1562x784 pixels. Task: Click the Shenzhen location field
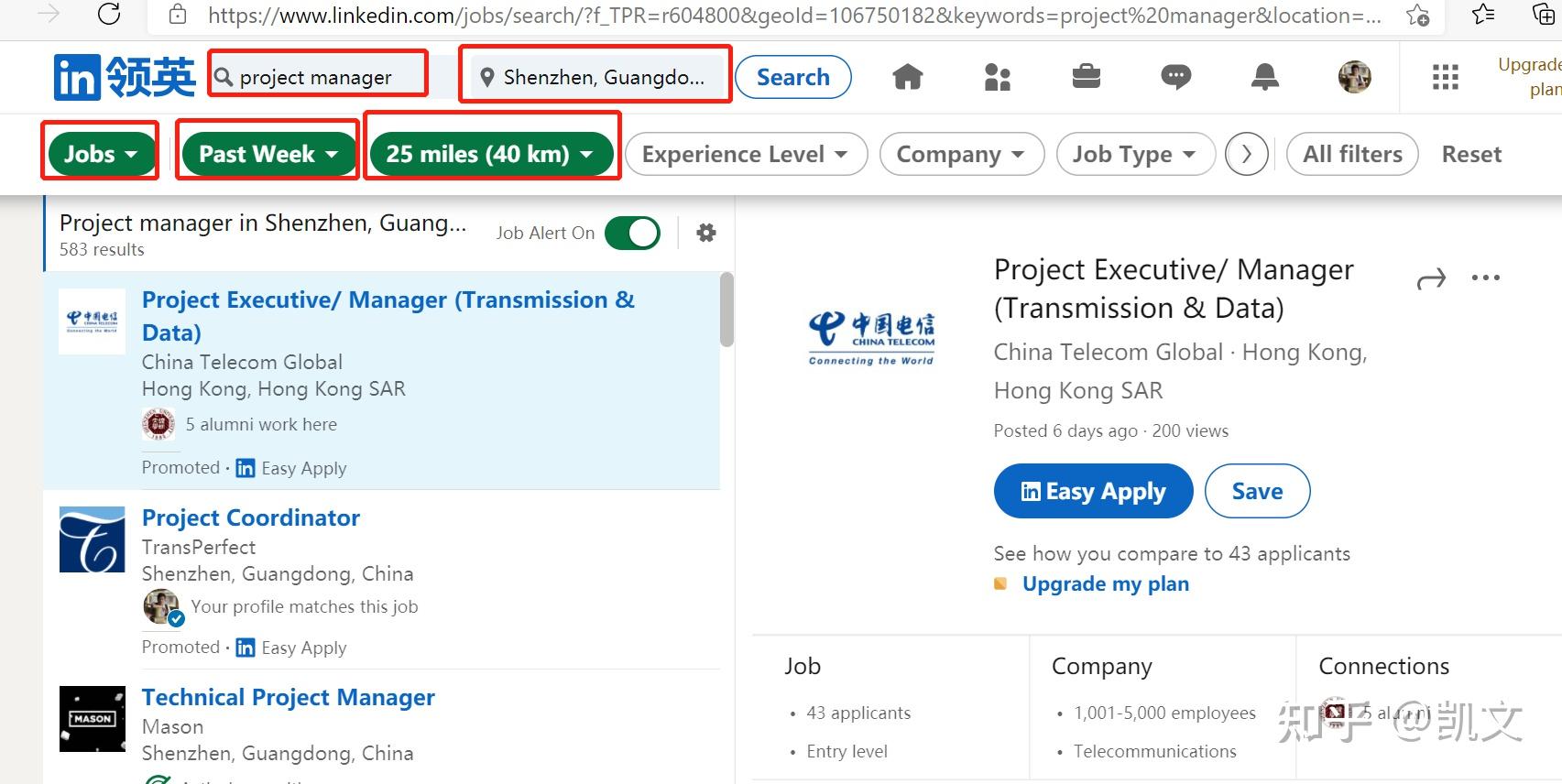[595, 77]
